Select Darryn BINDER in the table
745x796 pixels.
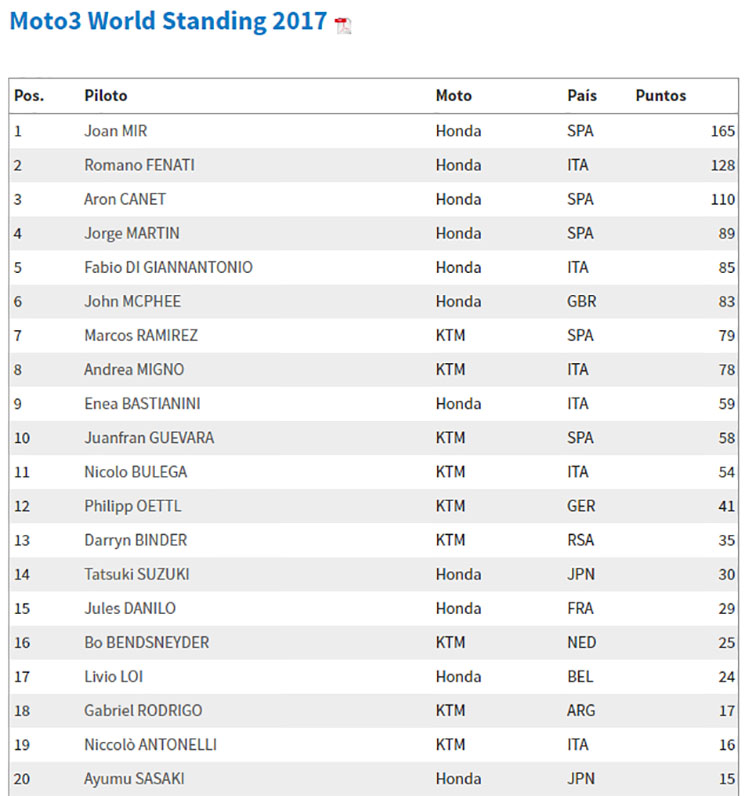(136, 540)
